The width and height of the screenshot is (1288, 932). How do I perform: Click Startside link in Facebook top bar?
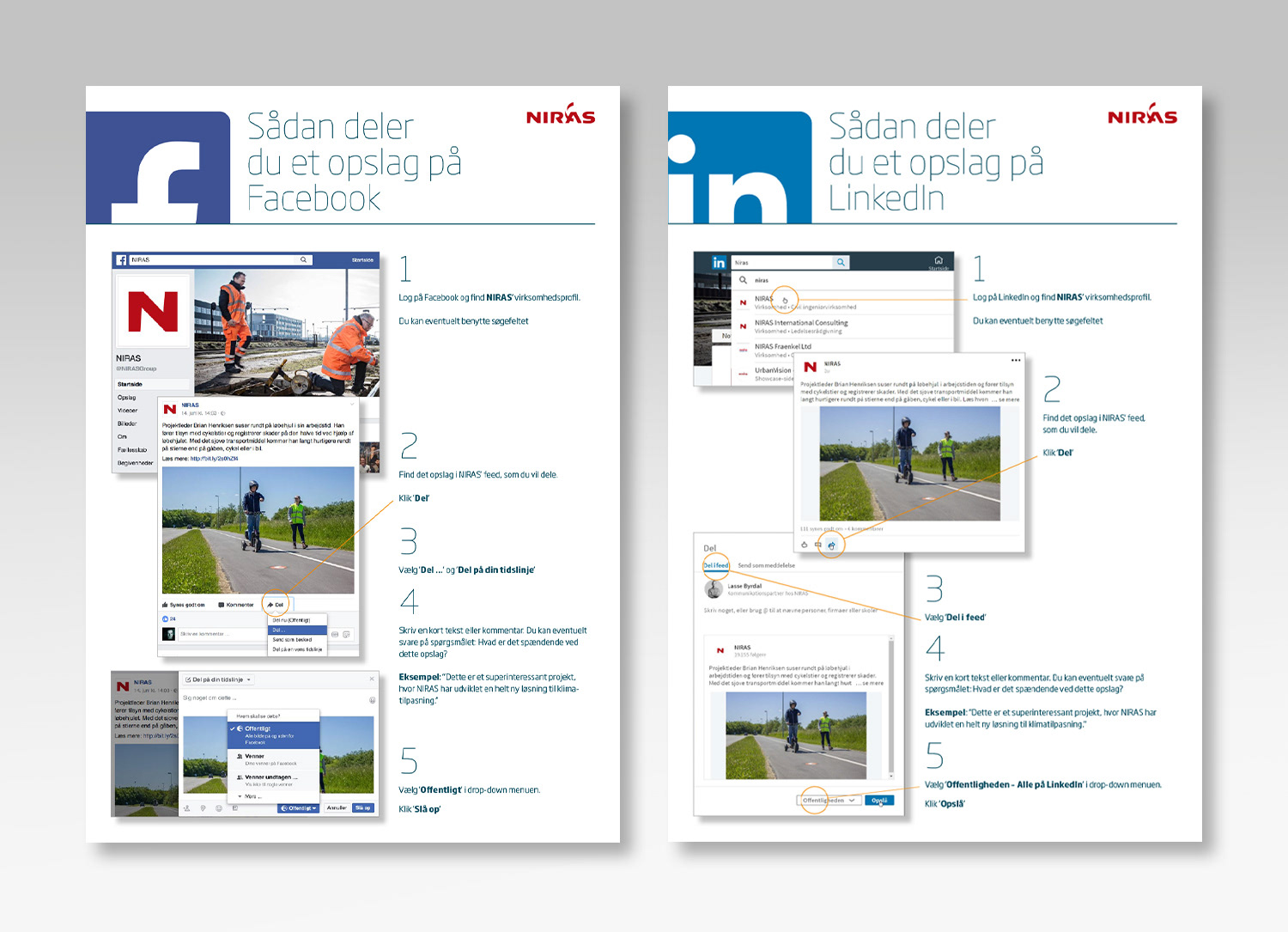tap(362, 259)
